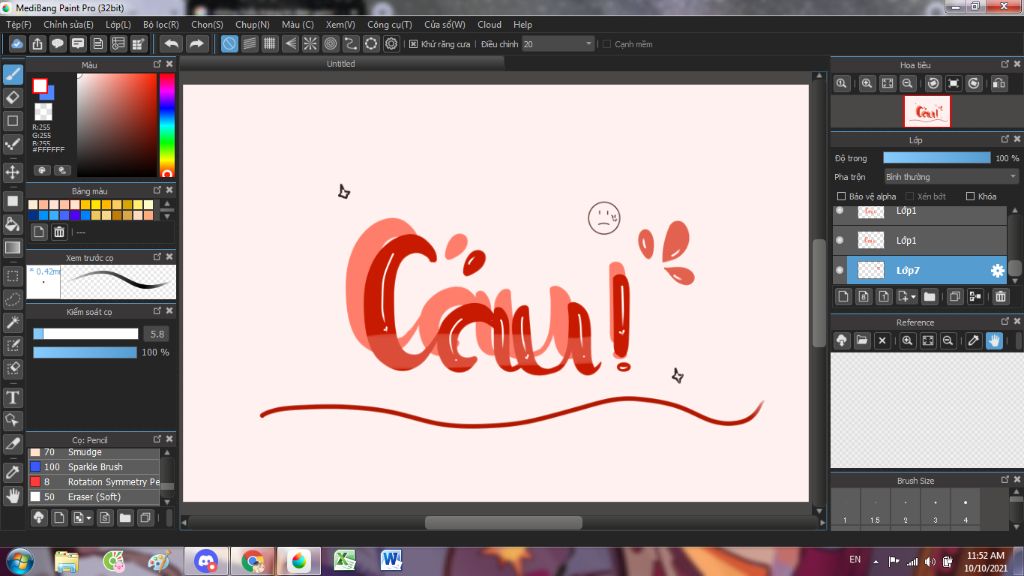The image size is (1024, 576).
Task: Delete the selected layer with trash icon
Action: pos(1000,296)
